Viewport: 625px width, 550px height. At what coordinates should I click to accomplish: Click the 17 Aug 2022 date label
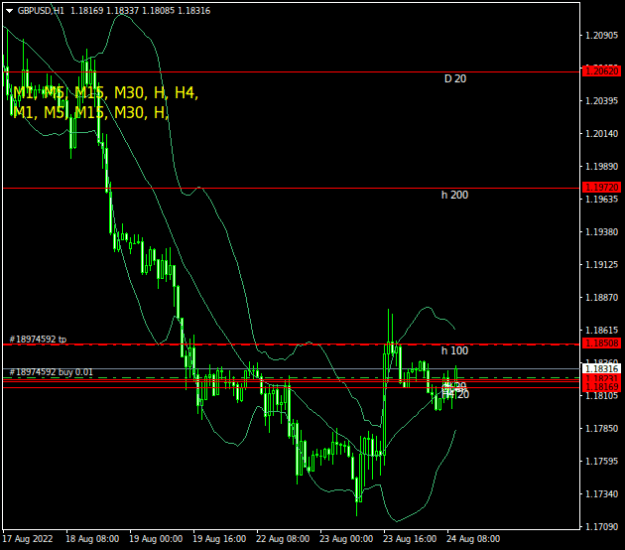pos(28,539)
